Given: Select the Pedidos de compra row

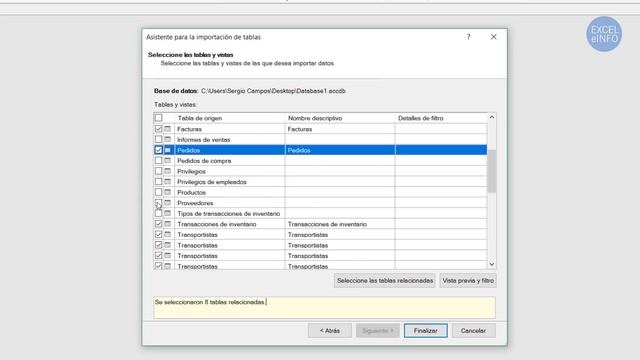Looking at the screenshot, I should pyautogui.click(x=320, y=161).
